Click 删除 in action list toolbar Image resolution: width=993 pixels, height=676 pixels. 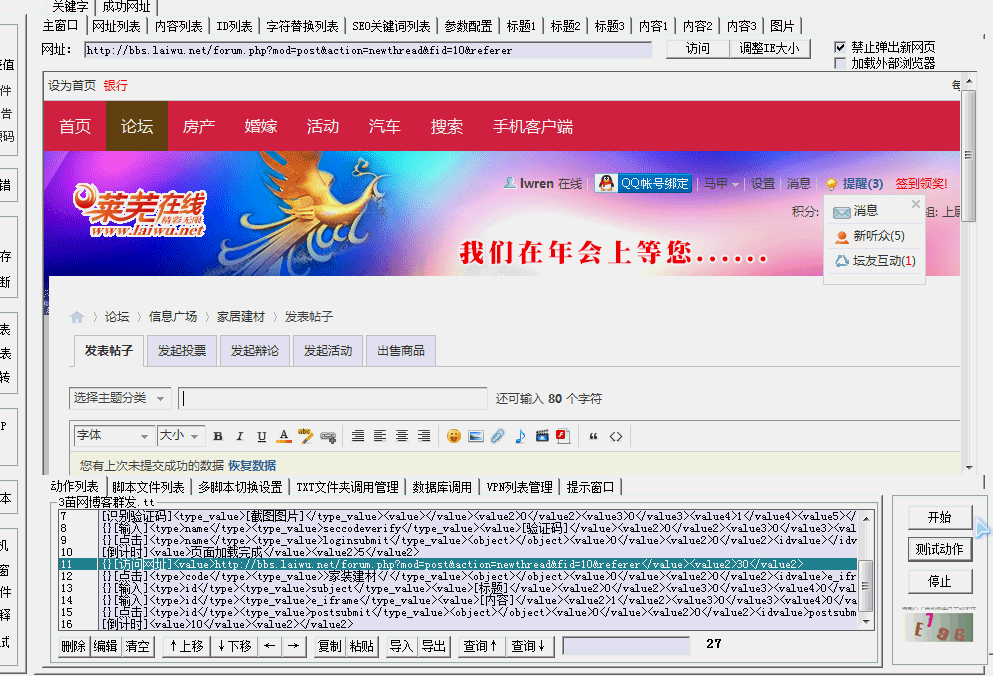[73, 646]
